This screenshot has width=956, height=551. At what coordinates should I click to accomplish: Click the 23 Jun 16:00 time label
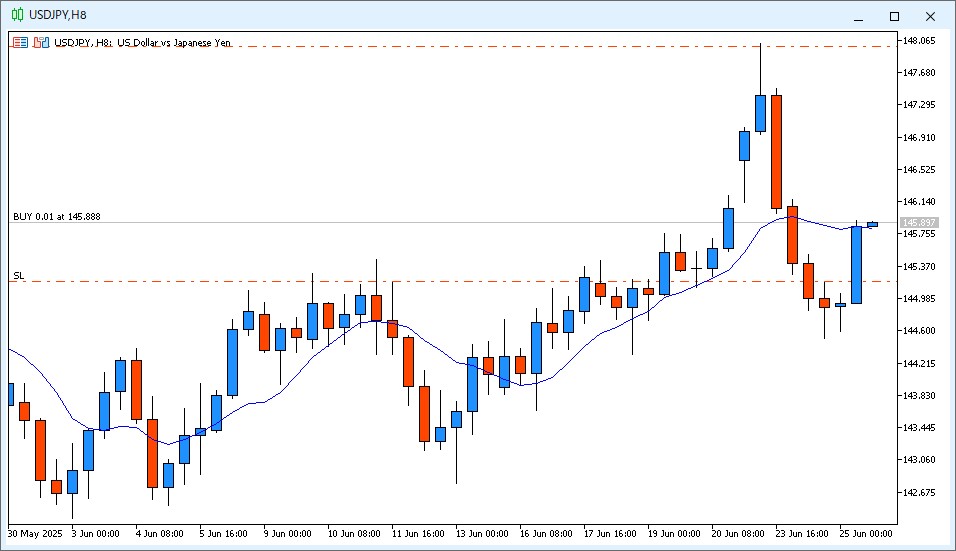802,534
